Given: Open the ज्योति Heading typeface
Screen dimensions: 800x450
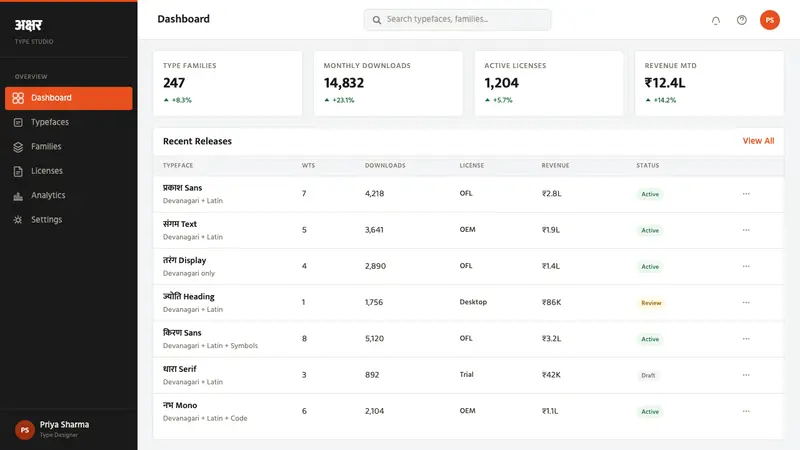Looking at the screenshot, I should pos(188,296).
